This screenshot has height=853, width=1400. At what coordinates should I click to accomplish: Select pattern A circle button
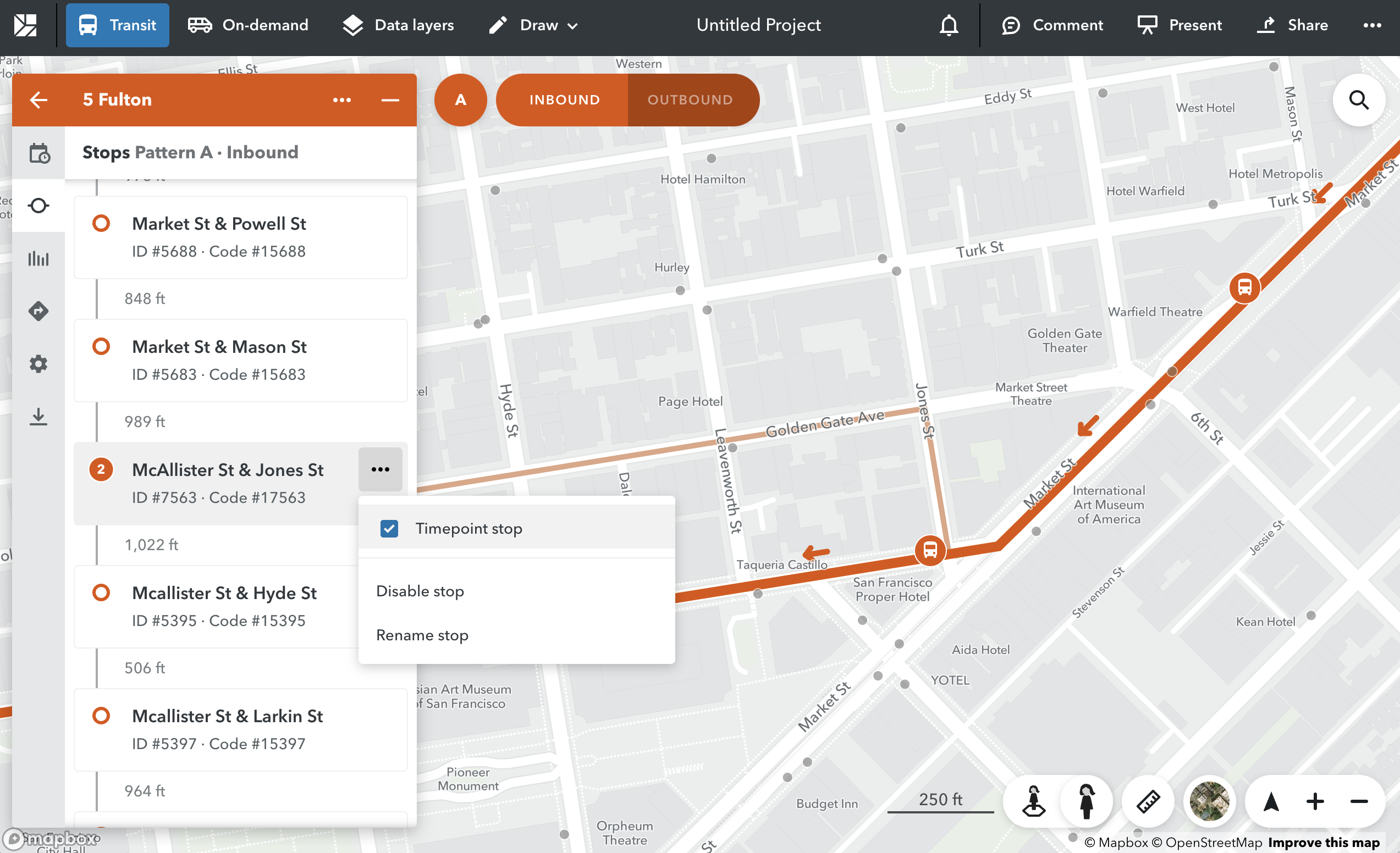460,100
